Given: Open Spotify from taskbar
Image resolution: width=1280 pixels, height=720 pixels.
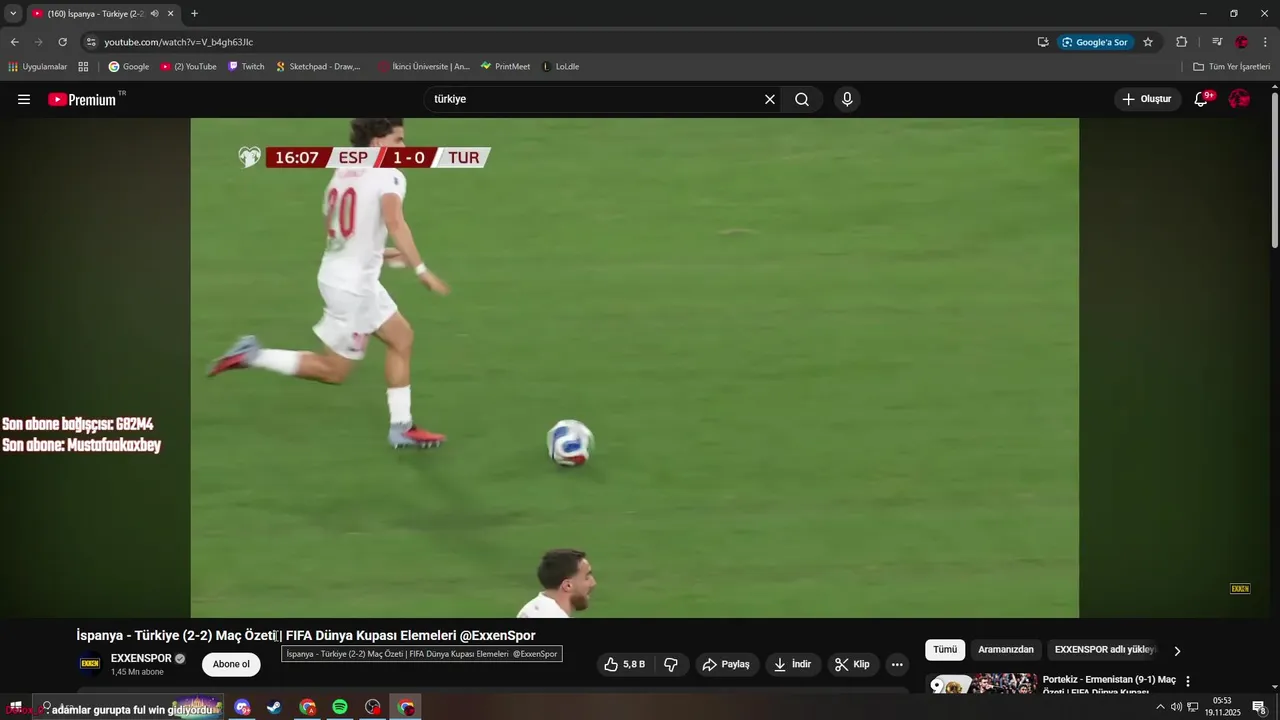Looking at the screenshot, I should pyautogui.click(x=340, y=707).
